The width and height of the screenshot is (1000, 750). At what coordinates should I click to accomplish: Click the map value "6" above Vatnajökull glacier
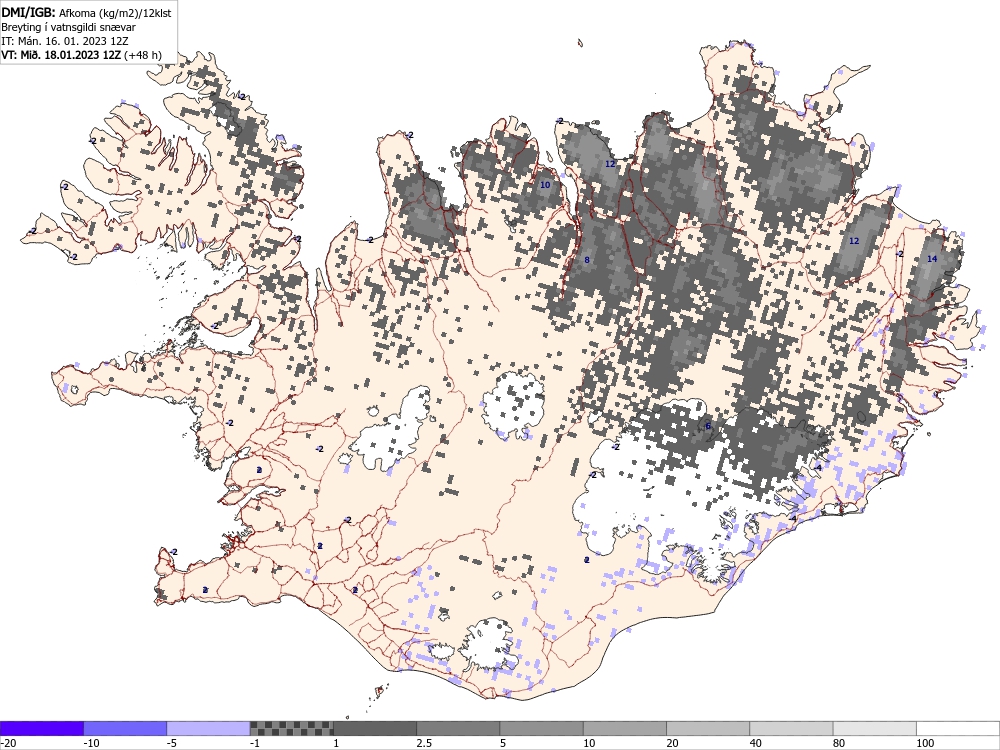(708, 426)
